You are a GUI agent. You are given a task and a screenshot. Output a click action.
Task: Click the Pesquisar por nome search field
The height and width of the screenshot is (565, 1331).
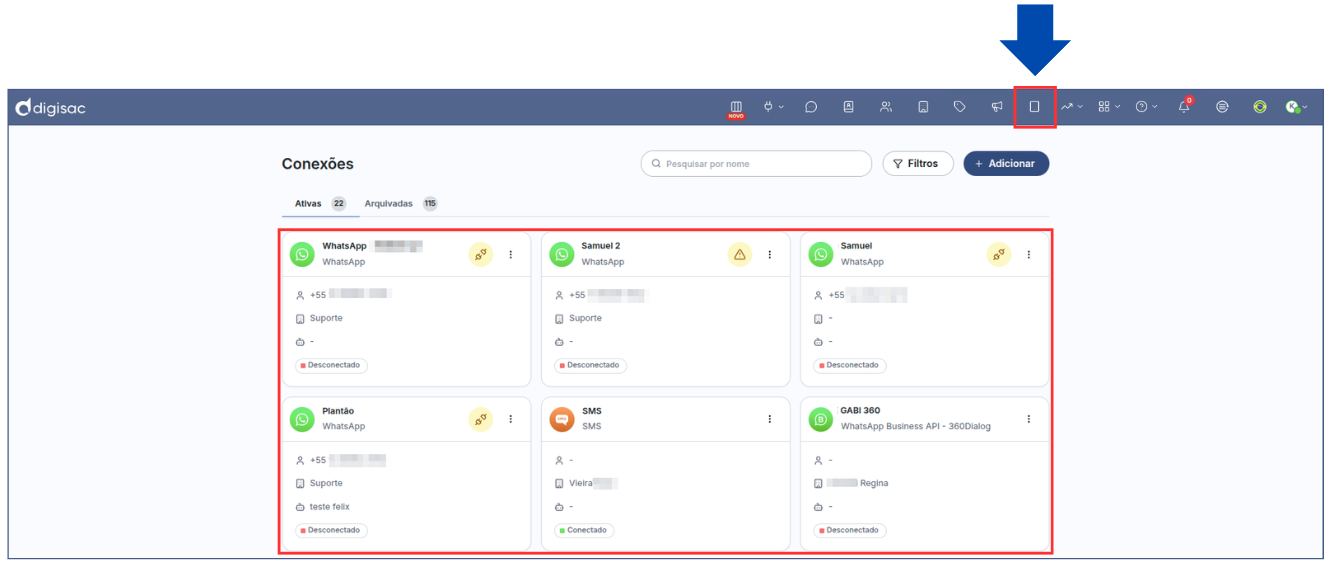pyautogui.click(x=756, y=164)
